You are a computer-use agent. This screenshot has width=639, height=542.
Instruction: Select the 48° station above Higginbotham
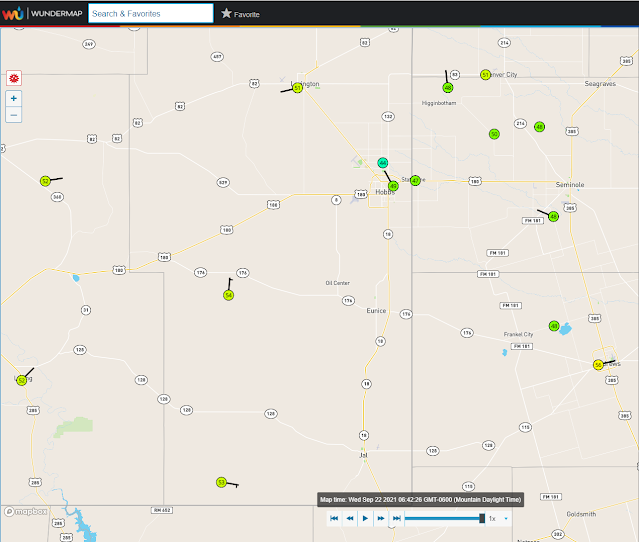(447, 88)
